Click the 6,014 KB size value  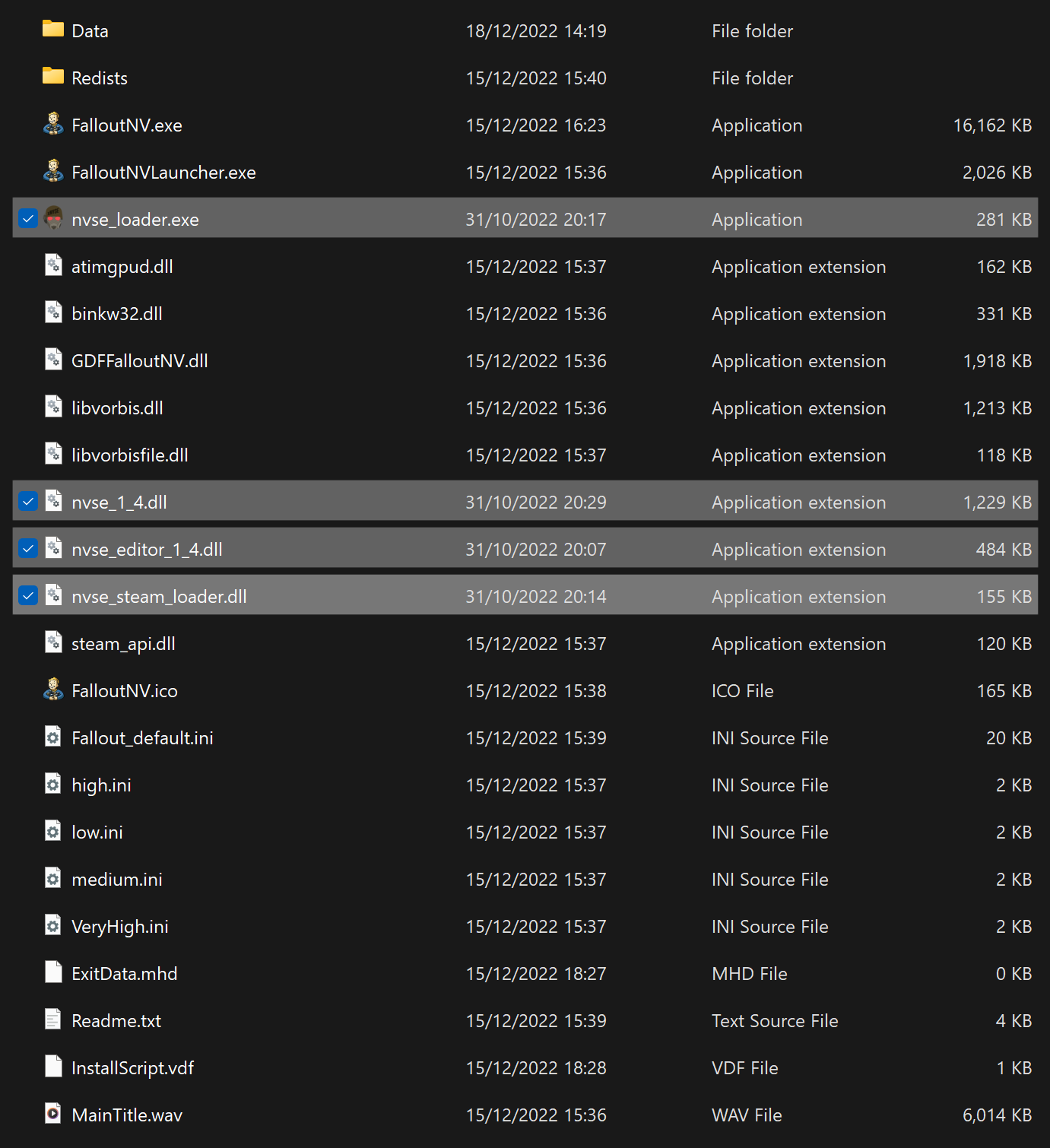click(997, 1115)
